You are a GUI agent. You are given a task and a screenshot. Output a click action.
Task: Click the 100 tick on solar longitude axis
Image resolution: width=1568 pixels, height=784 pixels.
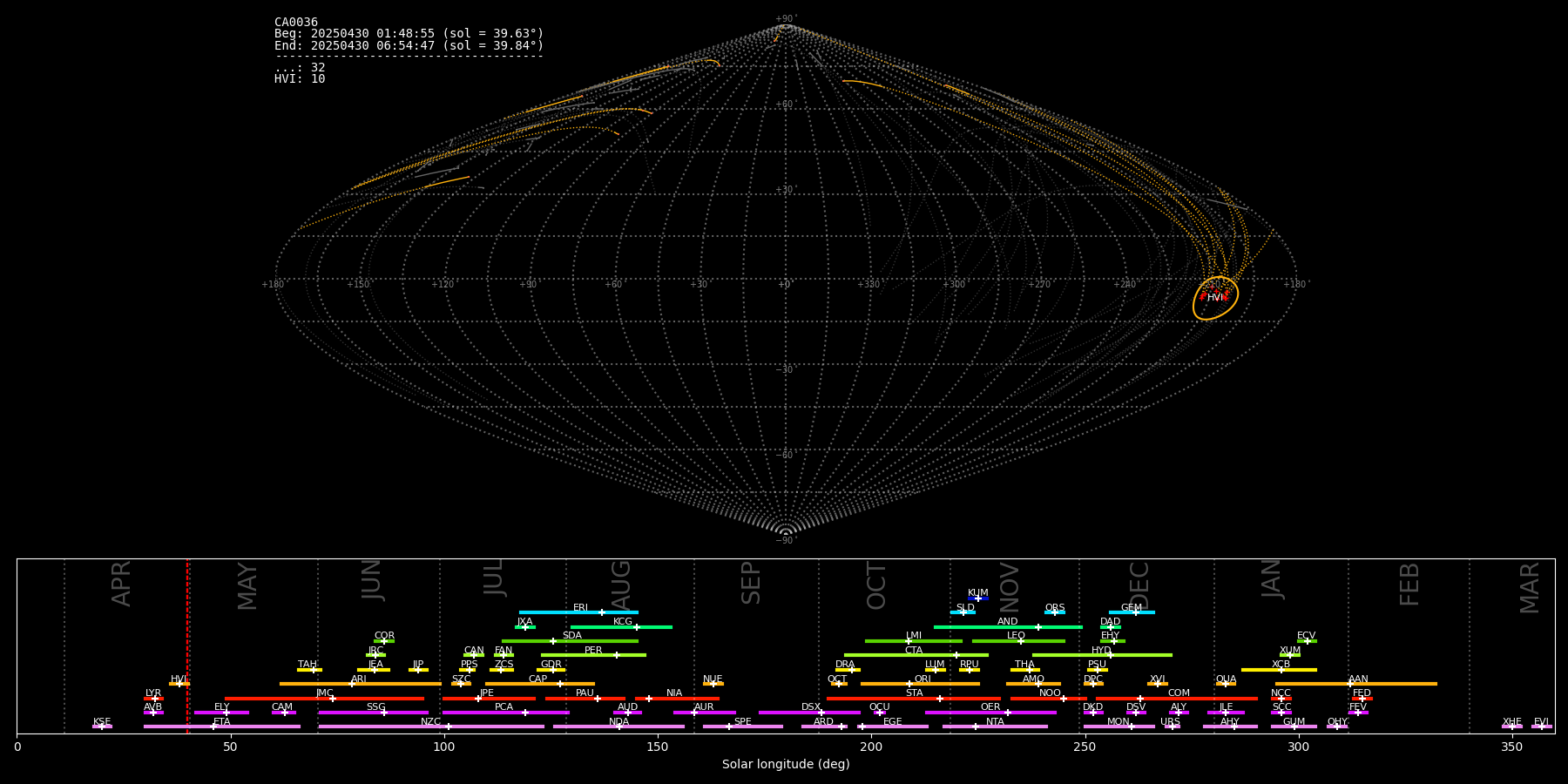pyautogui.click(x=444, y=747)
